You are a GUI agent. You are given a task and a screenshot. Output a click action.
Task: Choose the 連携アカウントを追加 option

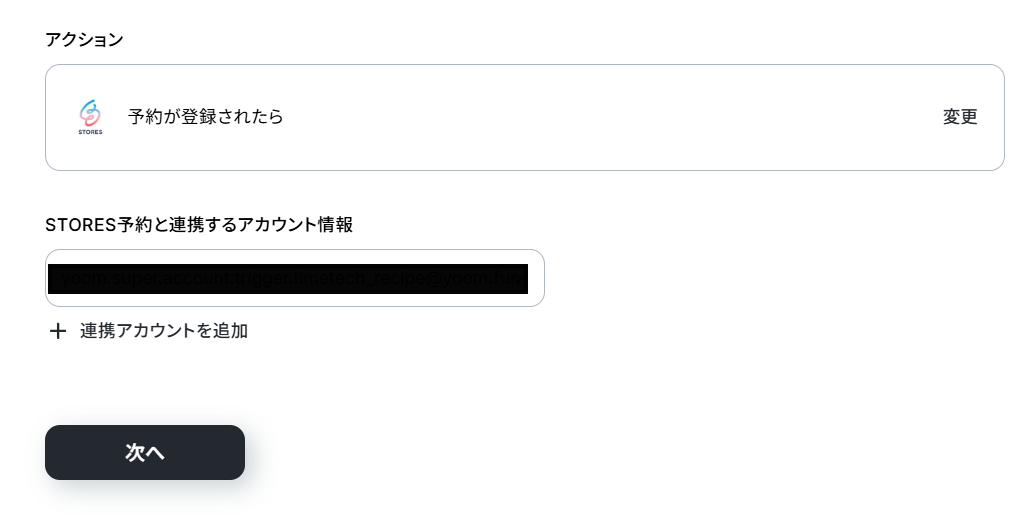tap(164, 331)
